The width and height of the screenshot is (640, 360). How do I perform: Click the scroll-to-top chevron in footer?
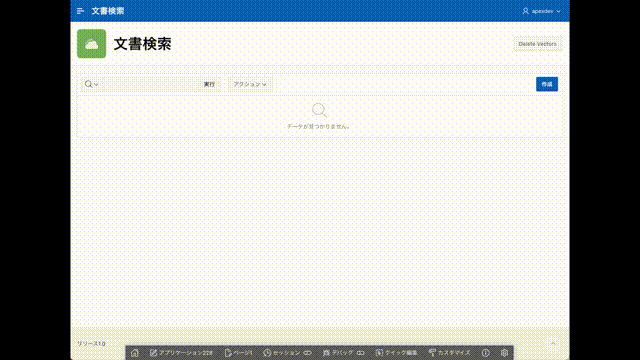553,343
